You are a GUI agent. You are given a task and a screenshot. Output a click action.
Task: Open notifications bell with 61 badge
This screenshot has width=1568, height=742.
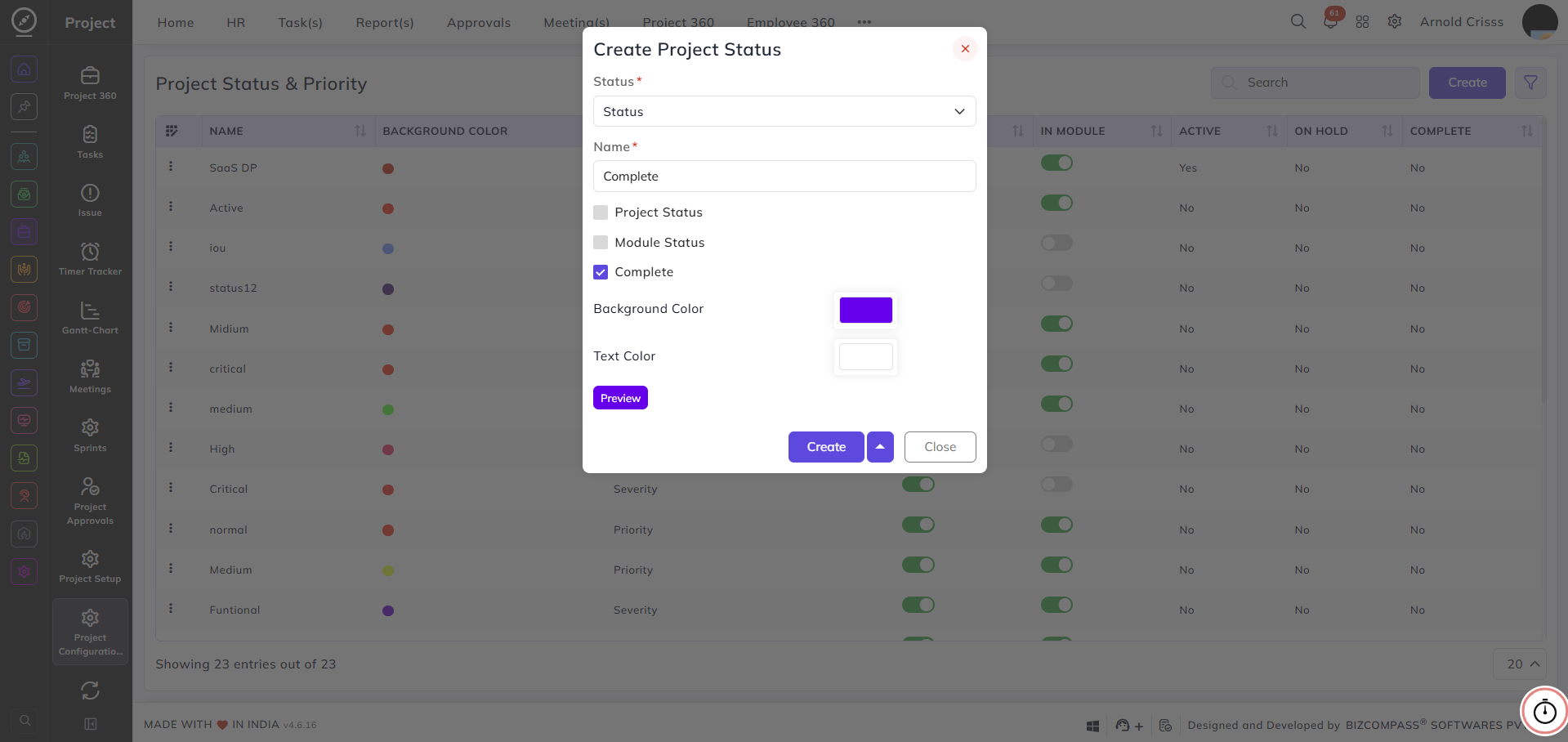(1330, 22)
